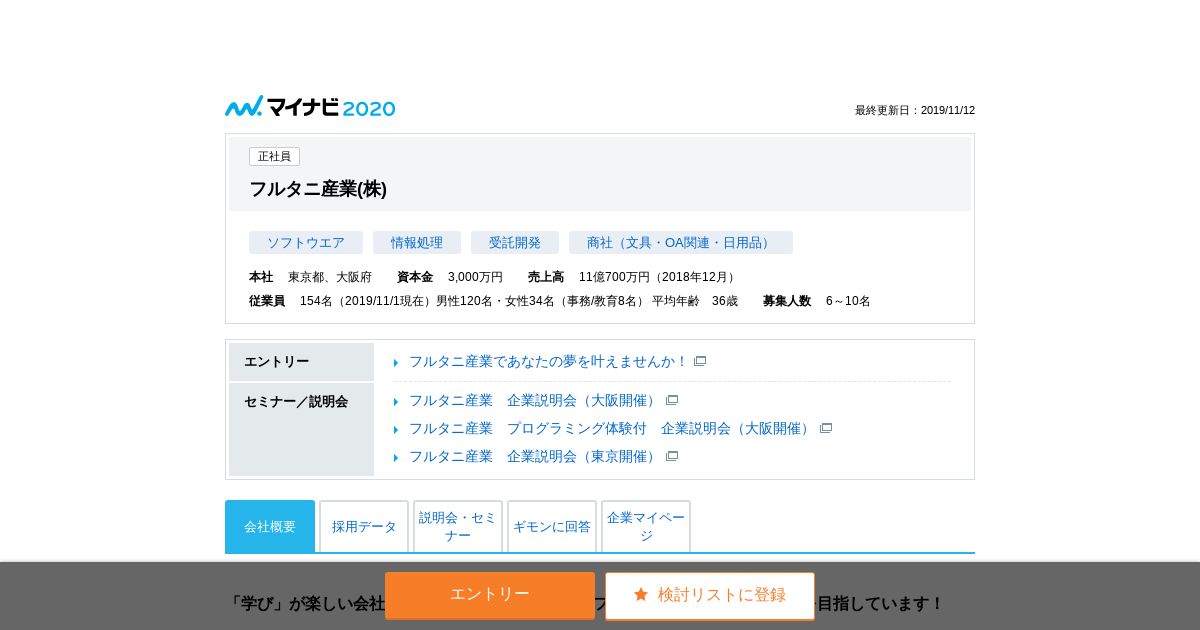Viewport: 1200px width, 630px height.
Task: Click external-link icon after 企業説明会（大阪開催） link
Action: click(x=672, y=401)
